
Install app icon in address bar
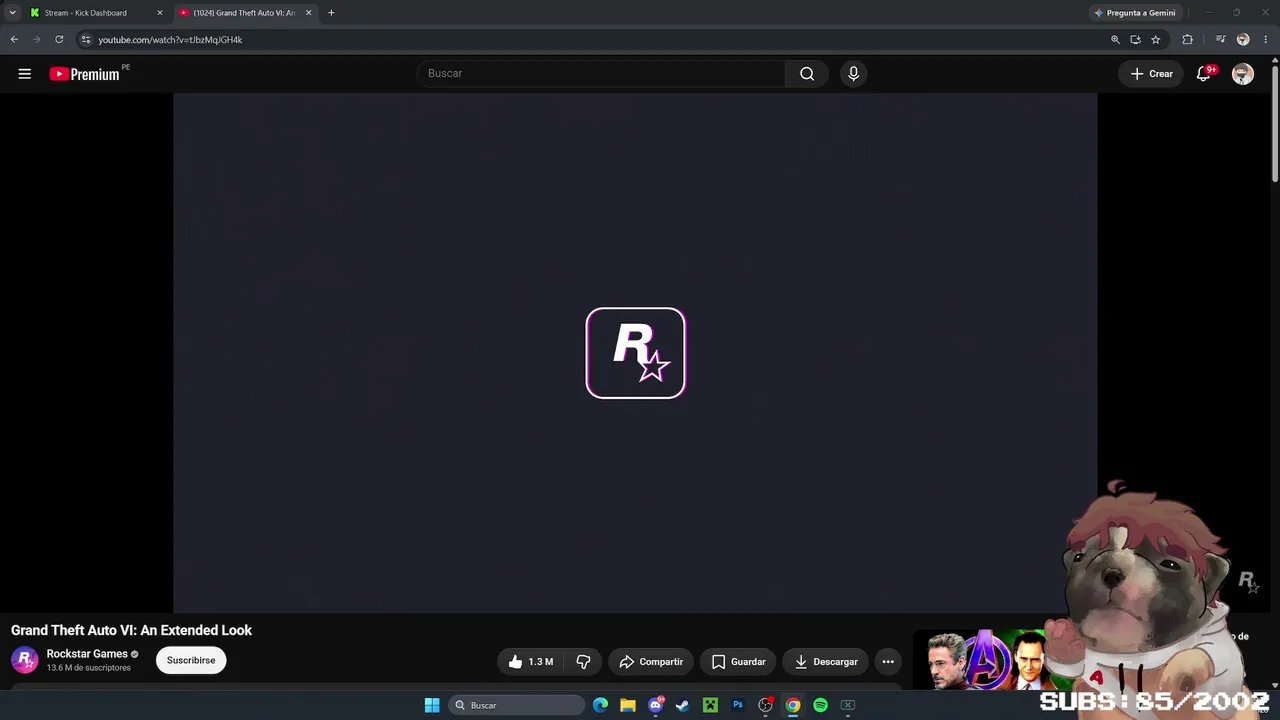tap(1135, 39)
